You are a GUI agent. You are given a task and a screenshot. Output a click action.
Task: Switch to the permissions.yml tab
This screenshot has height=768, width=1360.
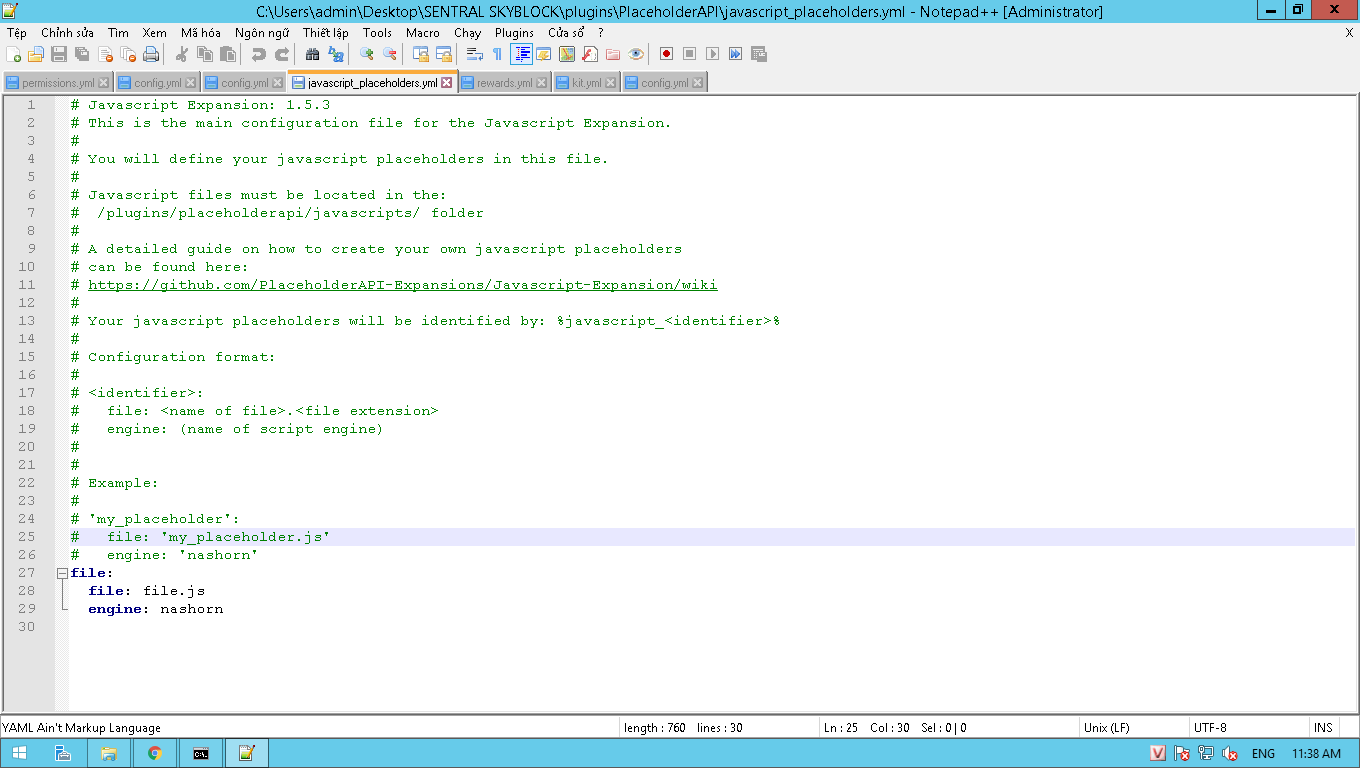pos(58,83)
